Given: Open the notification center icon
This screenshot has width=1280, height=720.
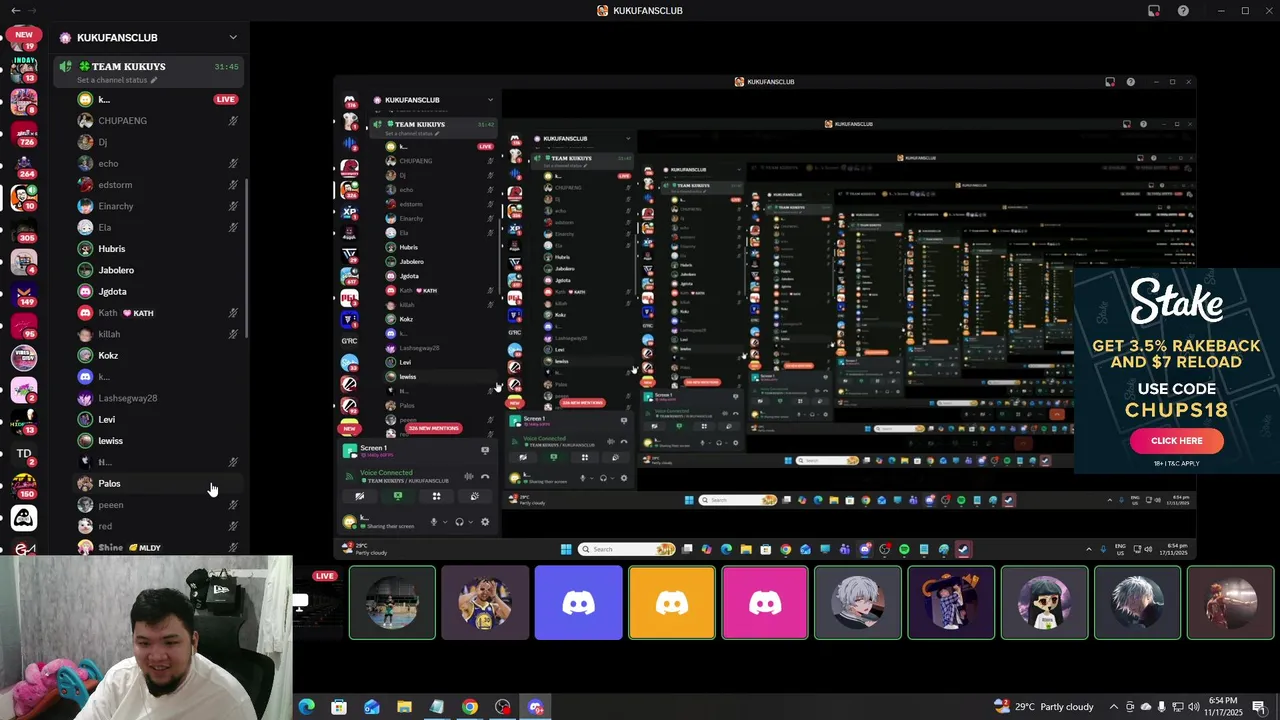Looking at the screenshot, I should click(x=1259, y=707).
